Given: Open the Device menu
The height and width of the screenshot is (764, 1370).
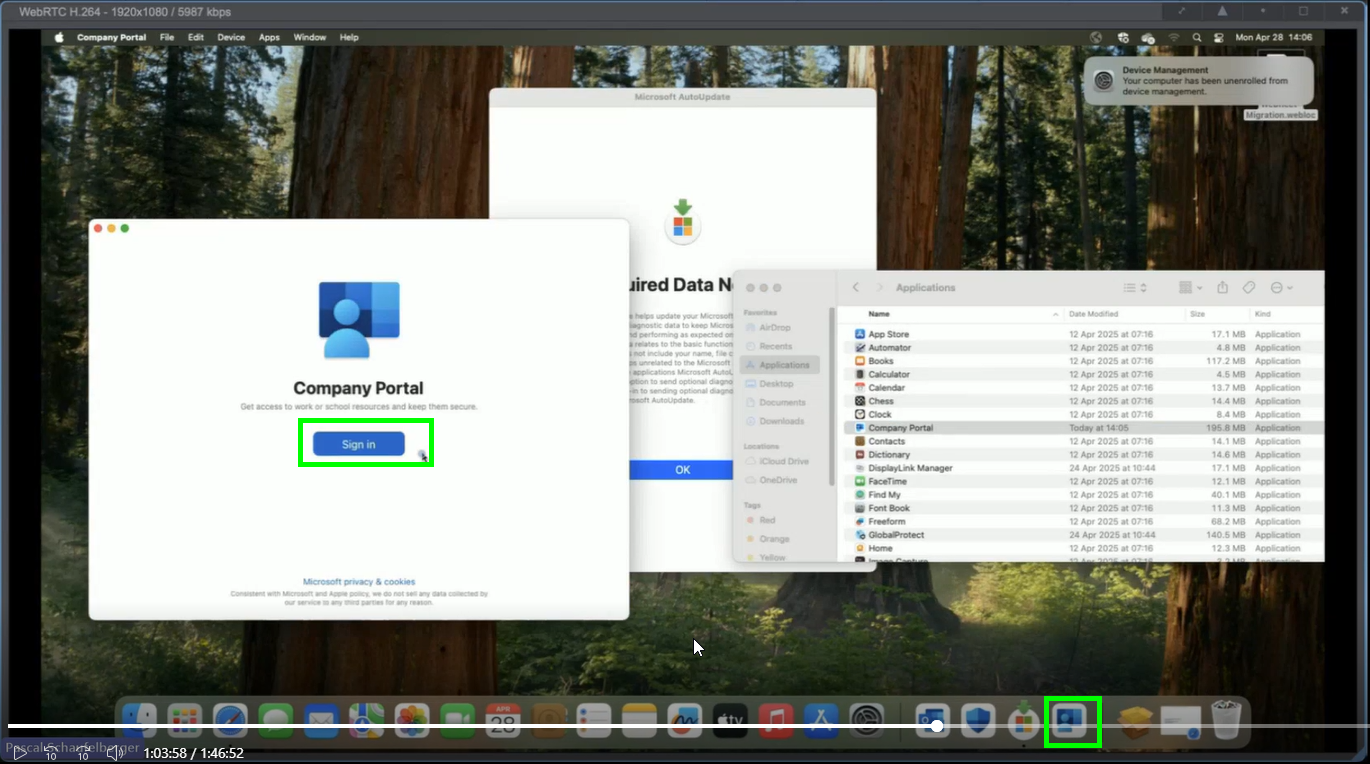Looking at the screenshot, I should pos(231,37).
